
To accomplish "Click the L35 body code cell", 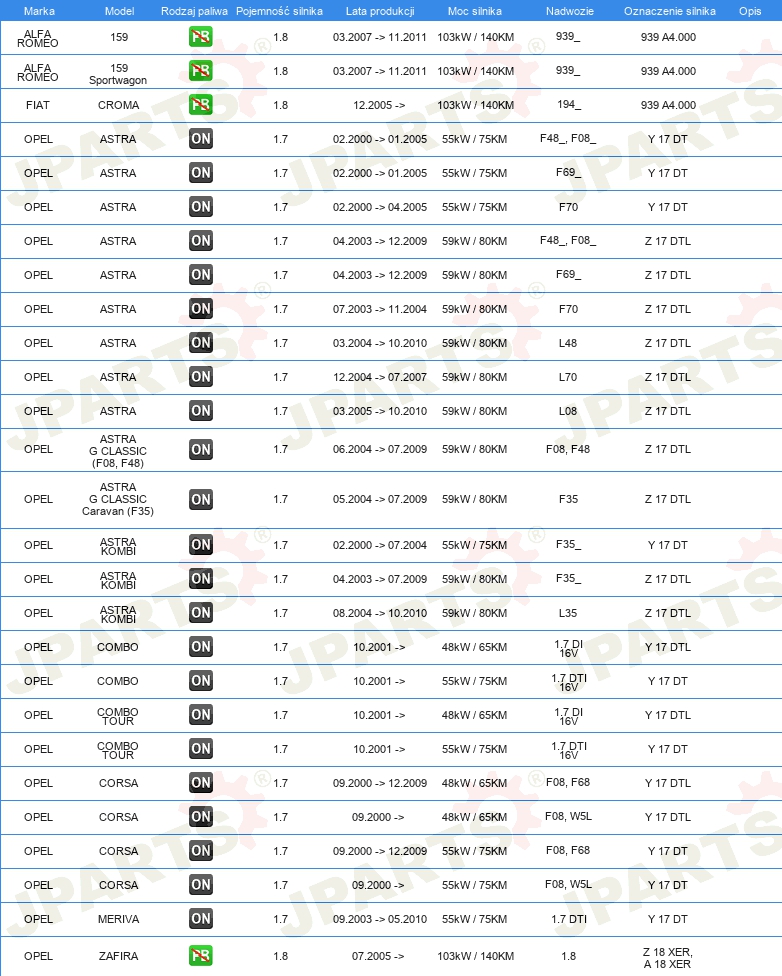I will pyautogui.click(x=568, y=613).
